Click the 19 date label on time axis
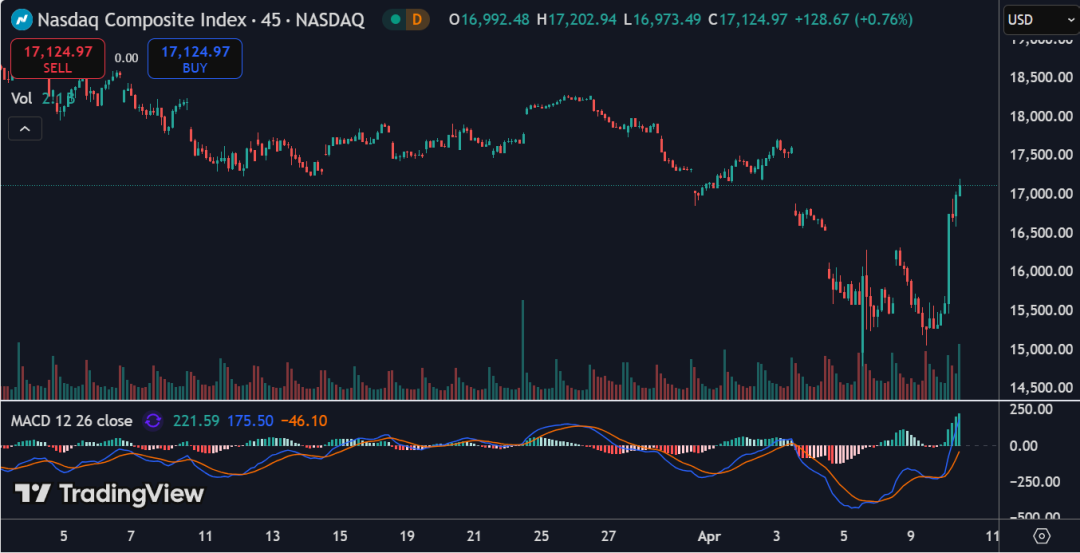1080x553 pixels. (x=406, y=535)
